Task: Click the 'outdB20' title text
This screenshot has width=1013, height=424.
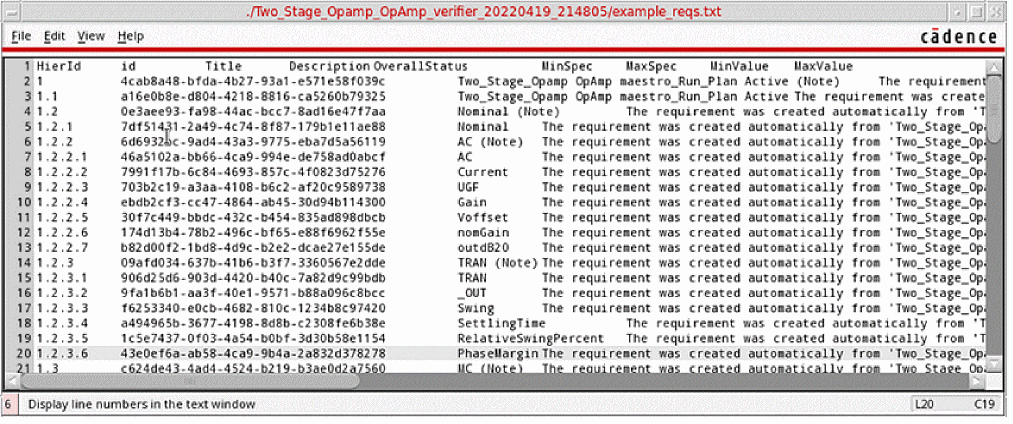Action: point(483,248)
